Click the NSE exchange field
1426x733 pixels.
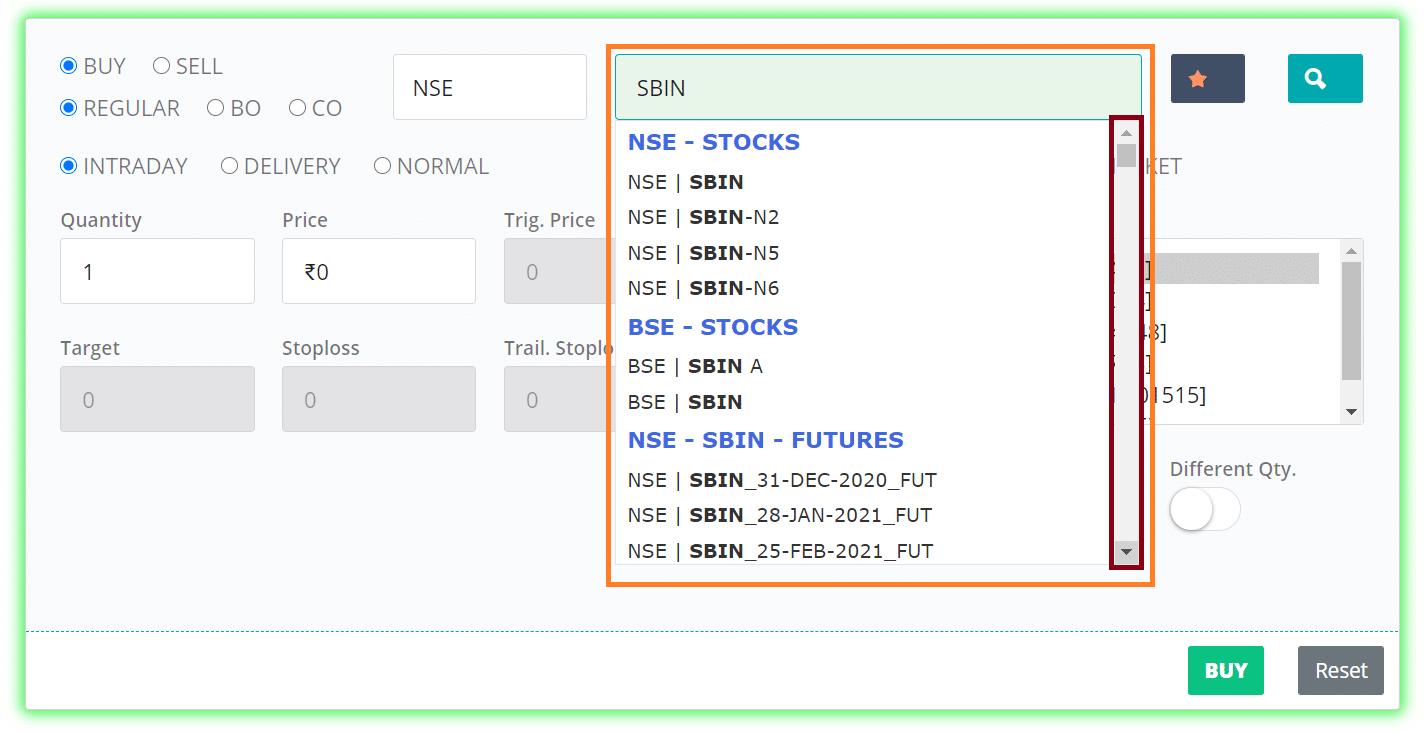click(x=490, y=87)
